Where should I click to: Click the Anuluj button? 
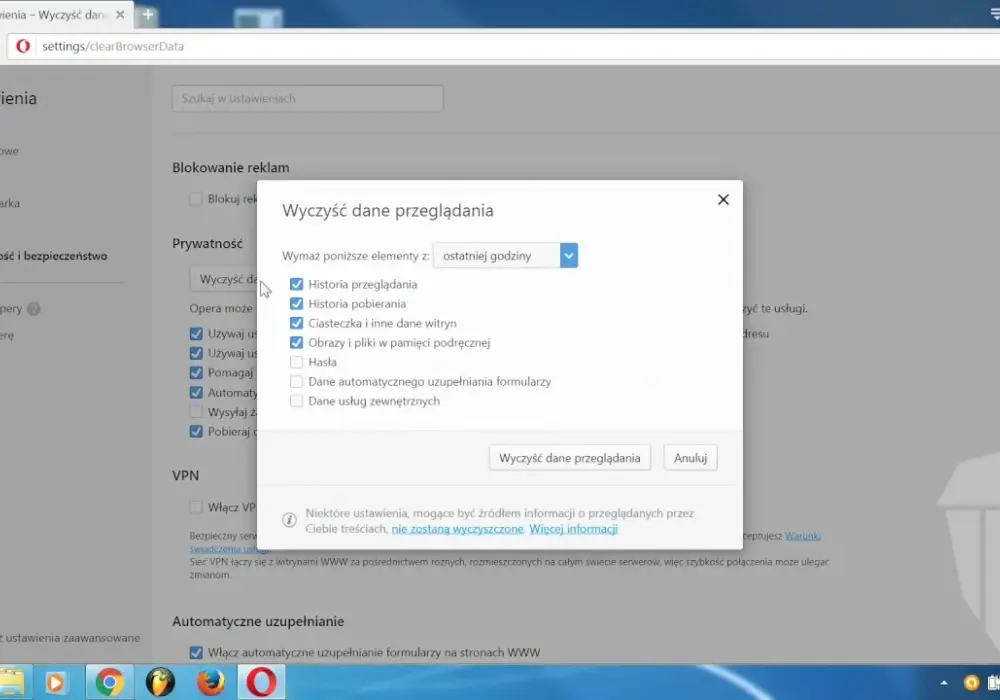690,458
